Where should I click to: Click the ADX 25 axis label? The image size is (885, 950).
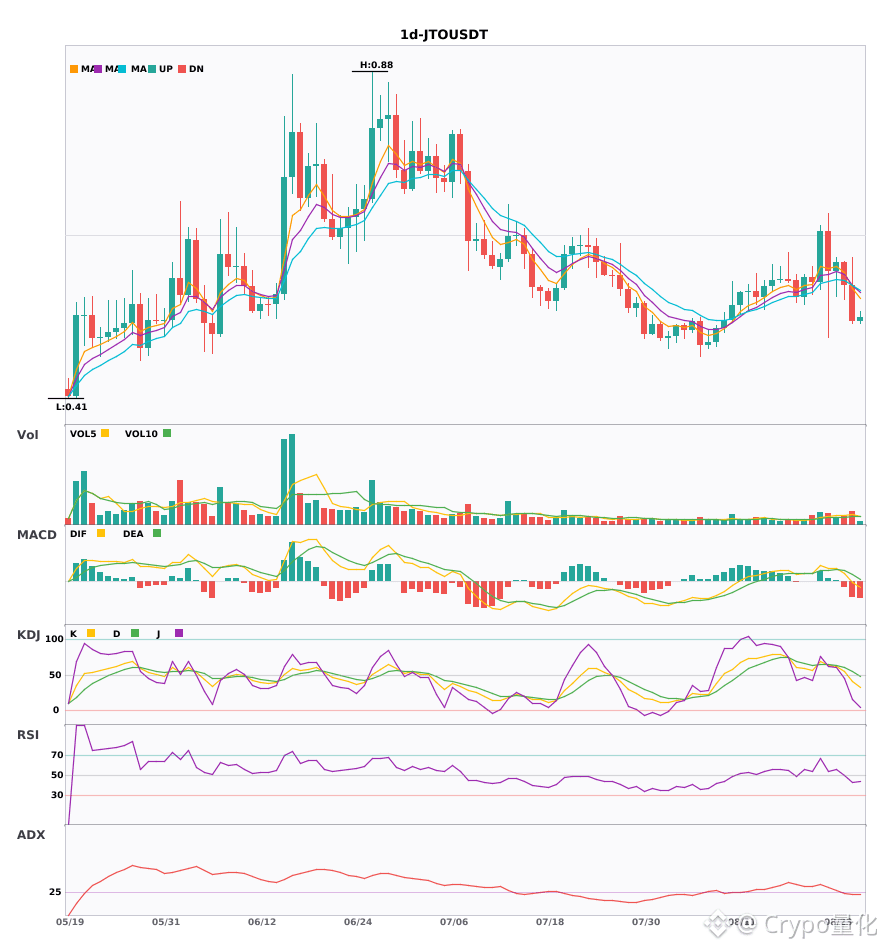tap(55, 892)
